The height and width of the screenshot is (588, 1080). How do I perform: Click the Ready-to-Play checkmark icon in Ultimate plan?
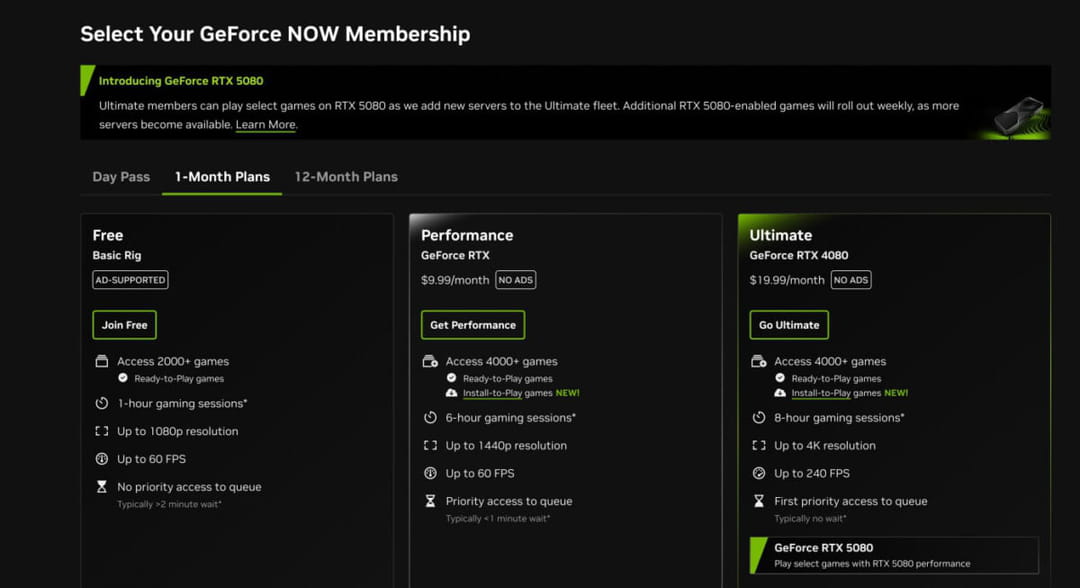pyautogui.click(x=780, y=379)
